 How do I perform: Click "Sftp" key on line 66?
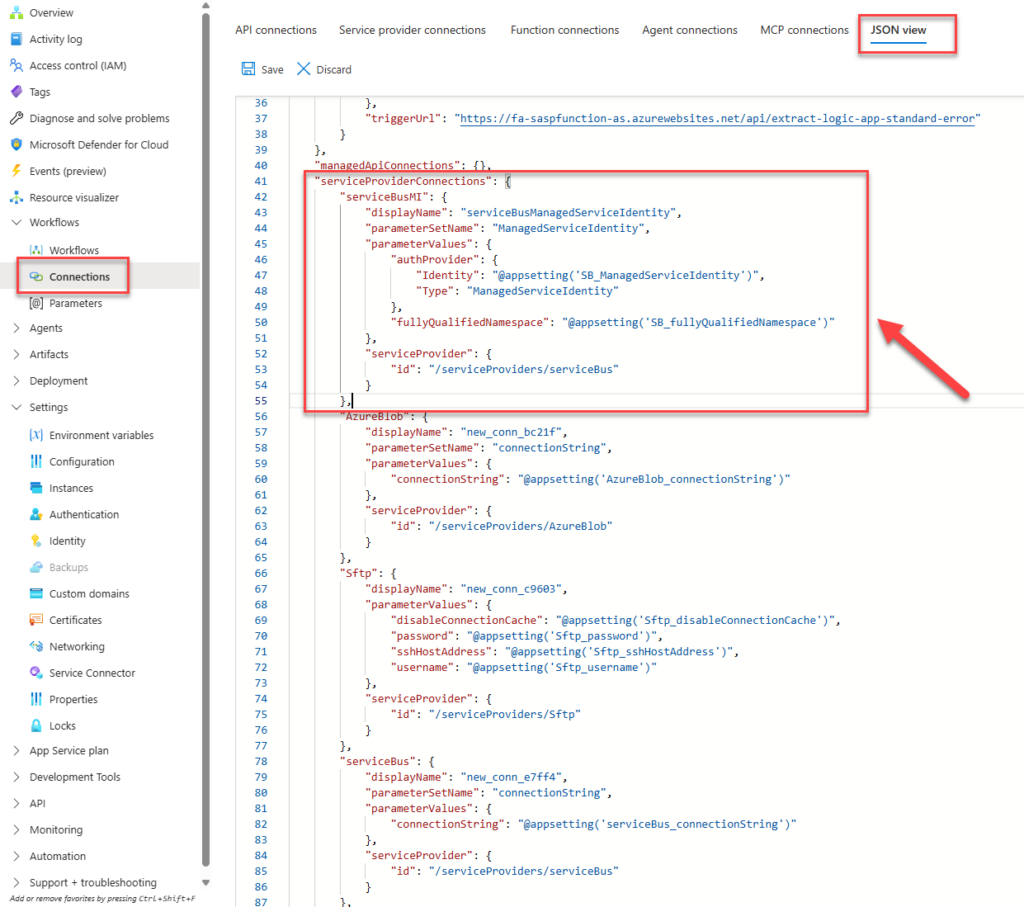pos(361,573)
